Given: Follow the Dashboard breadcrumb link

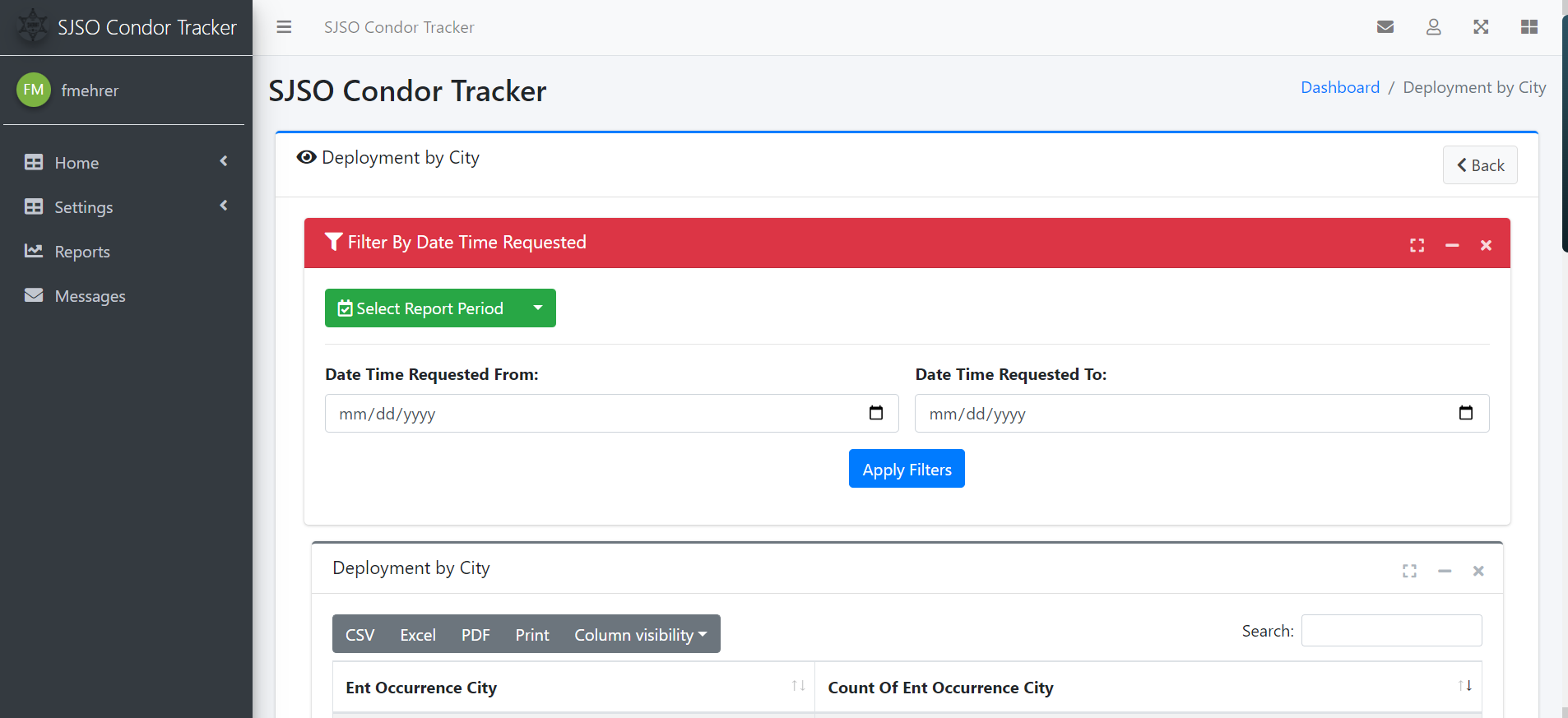Looking at the screenshot, I should tap(1339, 87).
